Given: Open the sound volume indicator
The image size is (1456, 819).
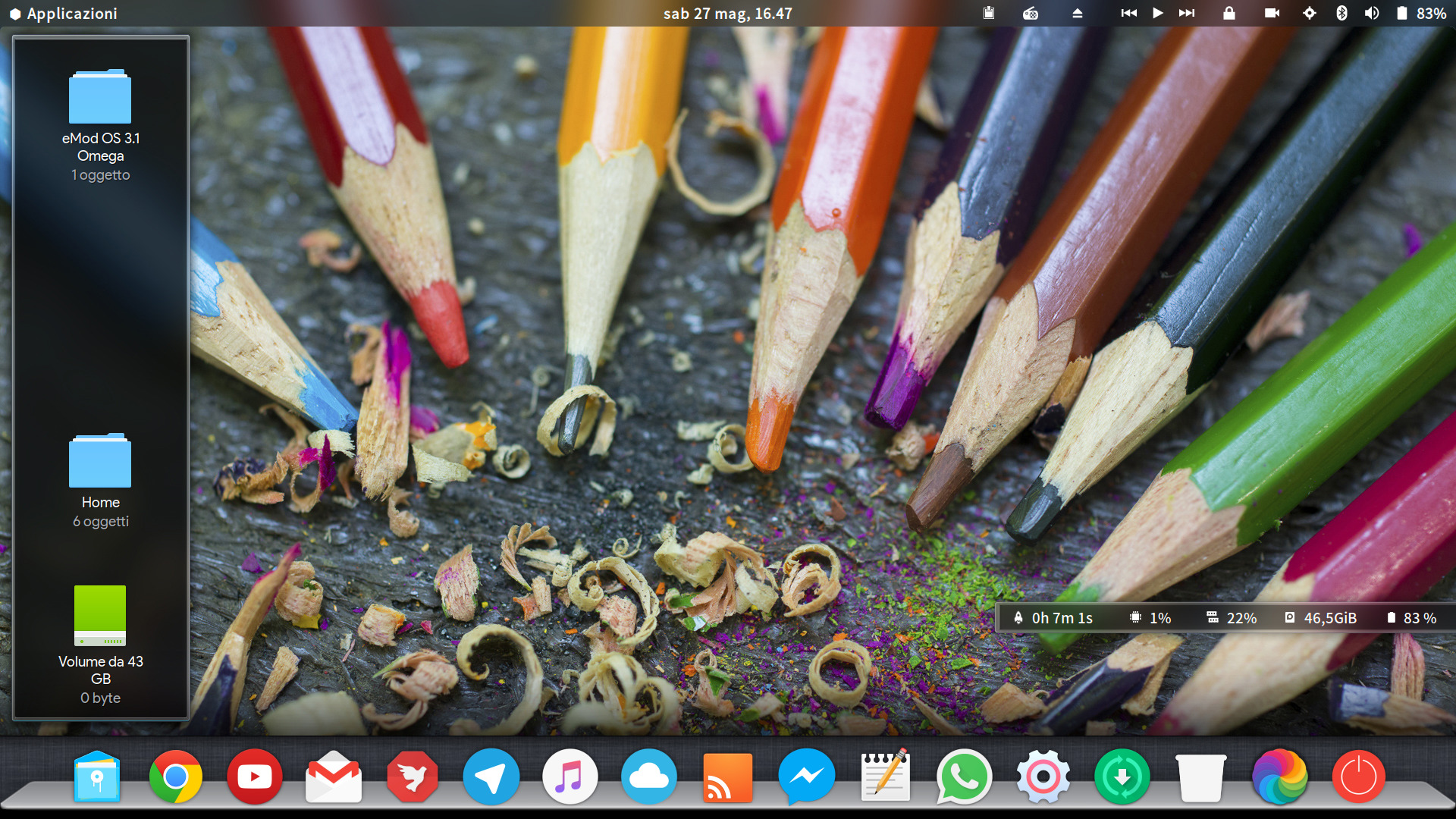Looking at the screenshot, I should pos(1372,13).
